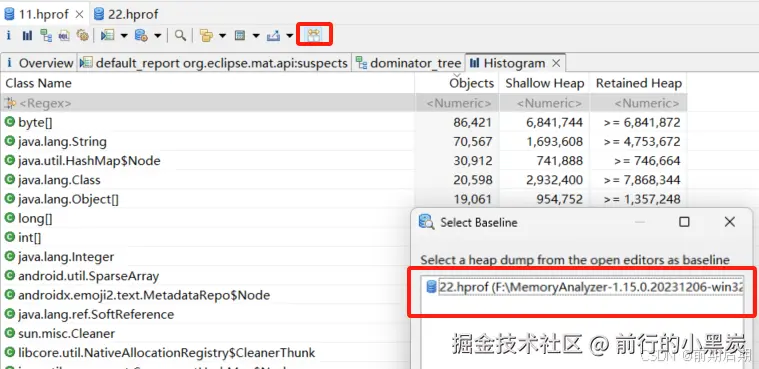The width and height of the screenshot is (759, 369).
Task: Sort by the Objects column header
Action: click(x=457, y=83)
